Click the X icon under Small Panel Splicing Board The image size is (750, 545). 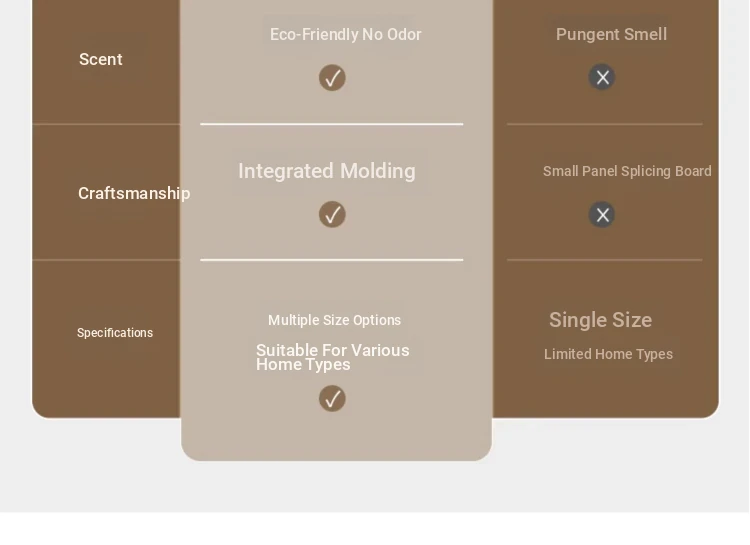(x=602, y=214)
